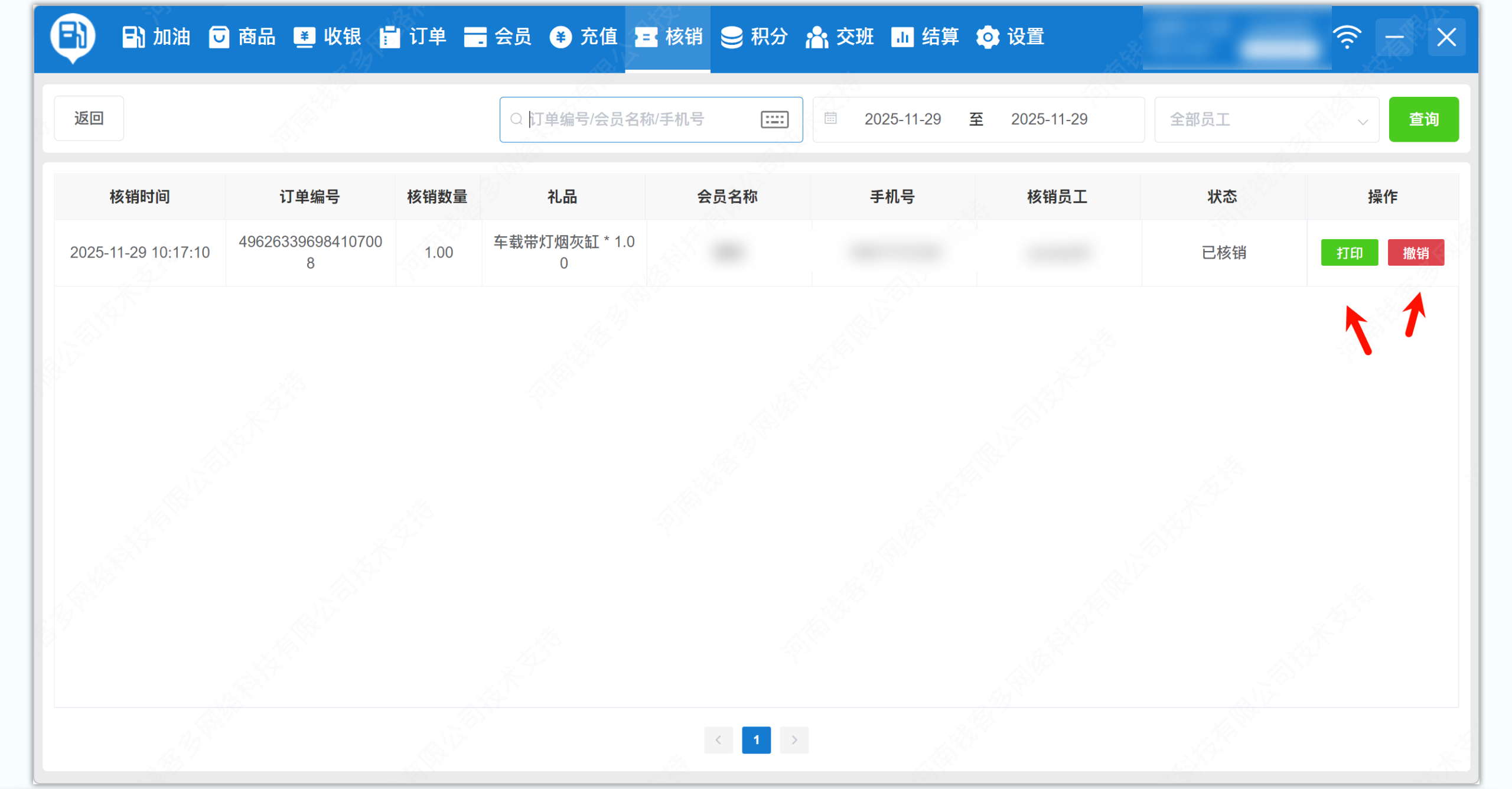Open the 积分 points section
The width and height of the screenshot is (1512, 789).
(754, 37)
